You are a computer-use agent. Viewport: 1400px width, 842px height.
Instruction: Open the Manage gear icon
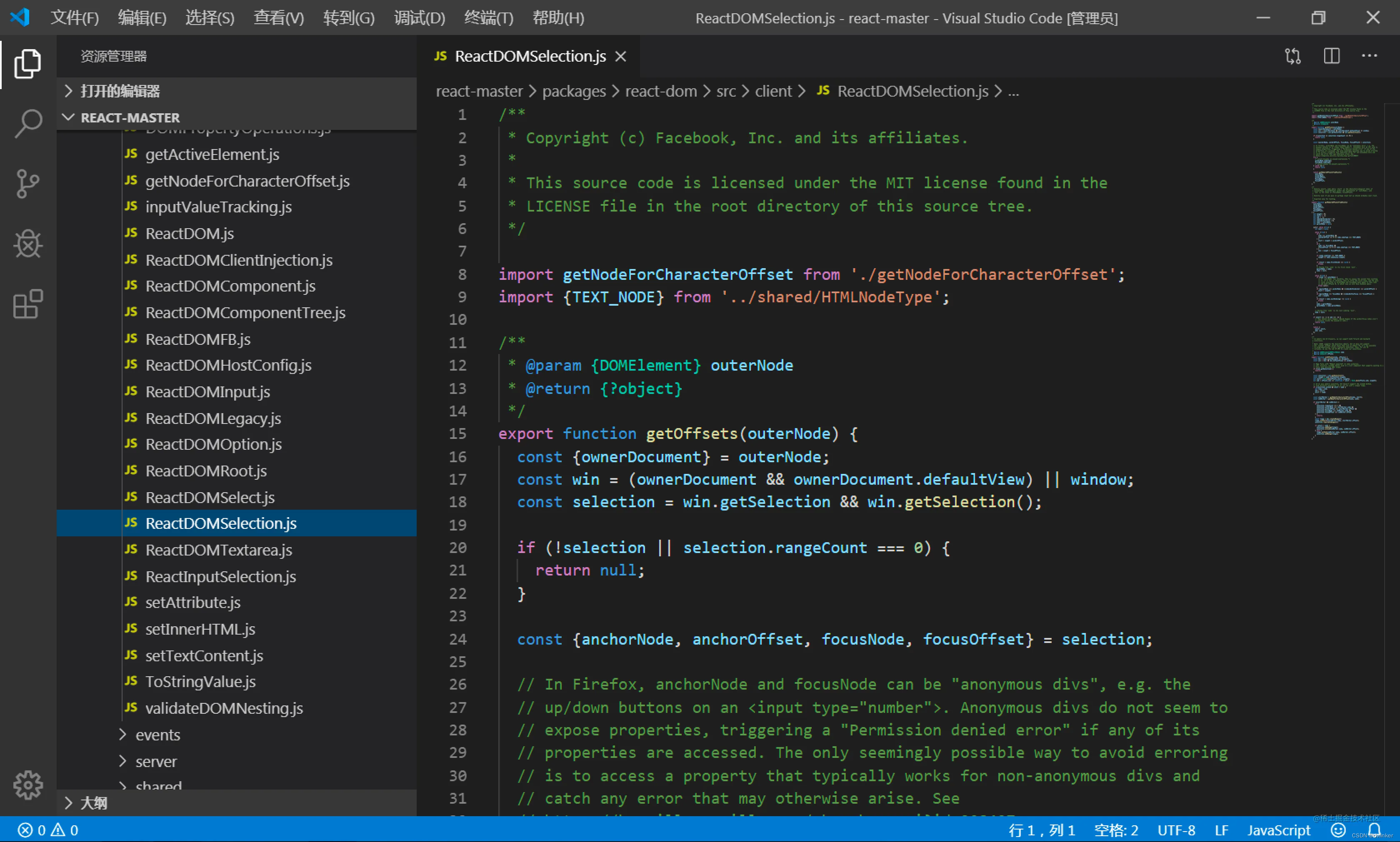[x=27, y=785]
